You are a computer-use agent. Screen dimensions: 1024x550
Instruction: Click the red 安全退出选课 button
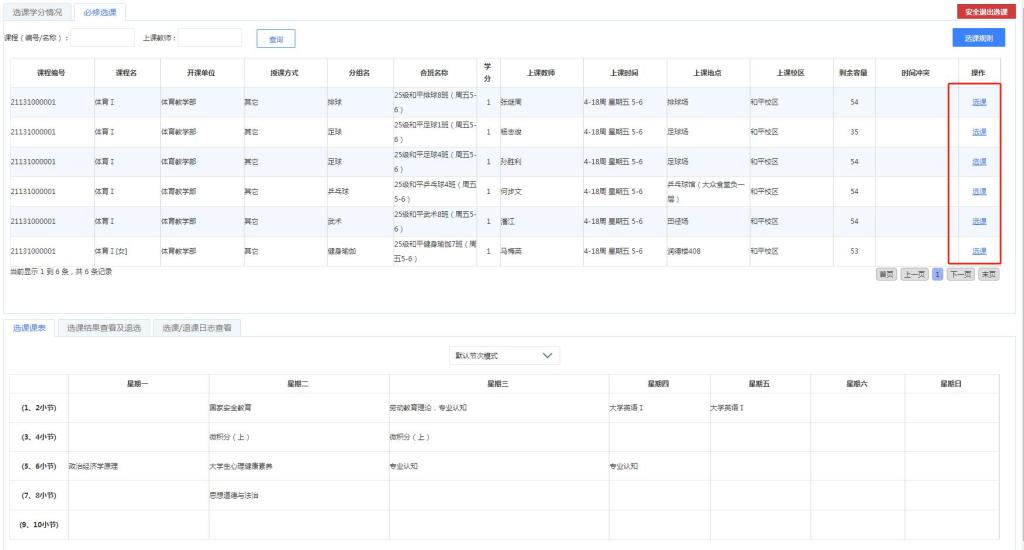(986, 11)
